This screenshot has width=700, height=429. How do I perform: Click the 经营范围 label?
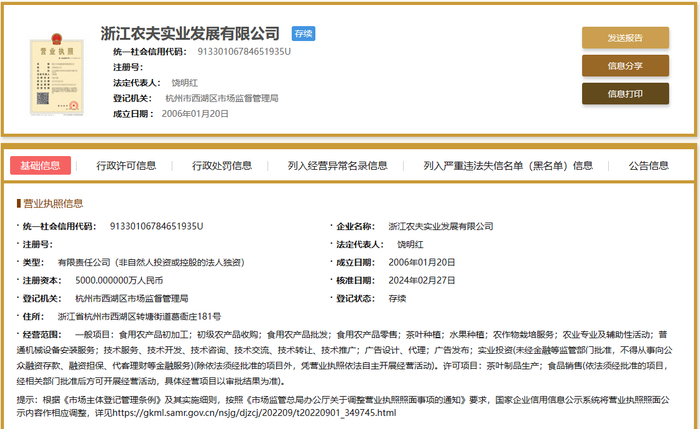(x=42, y=334)
